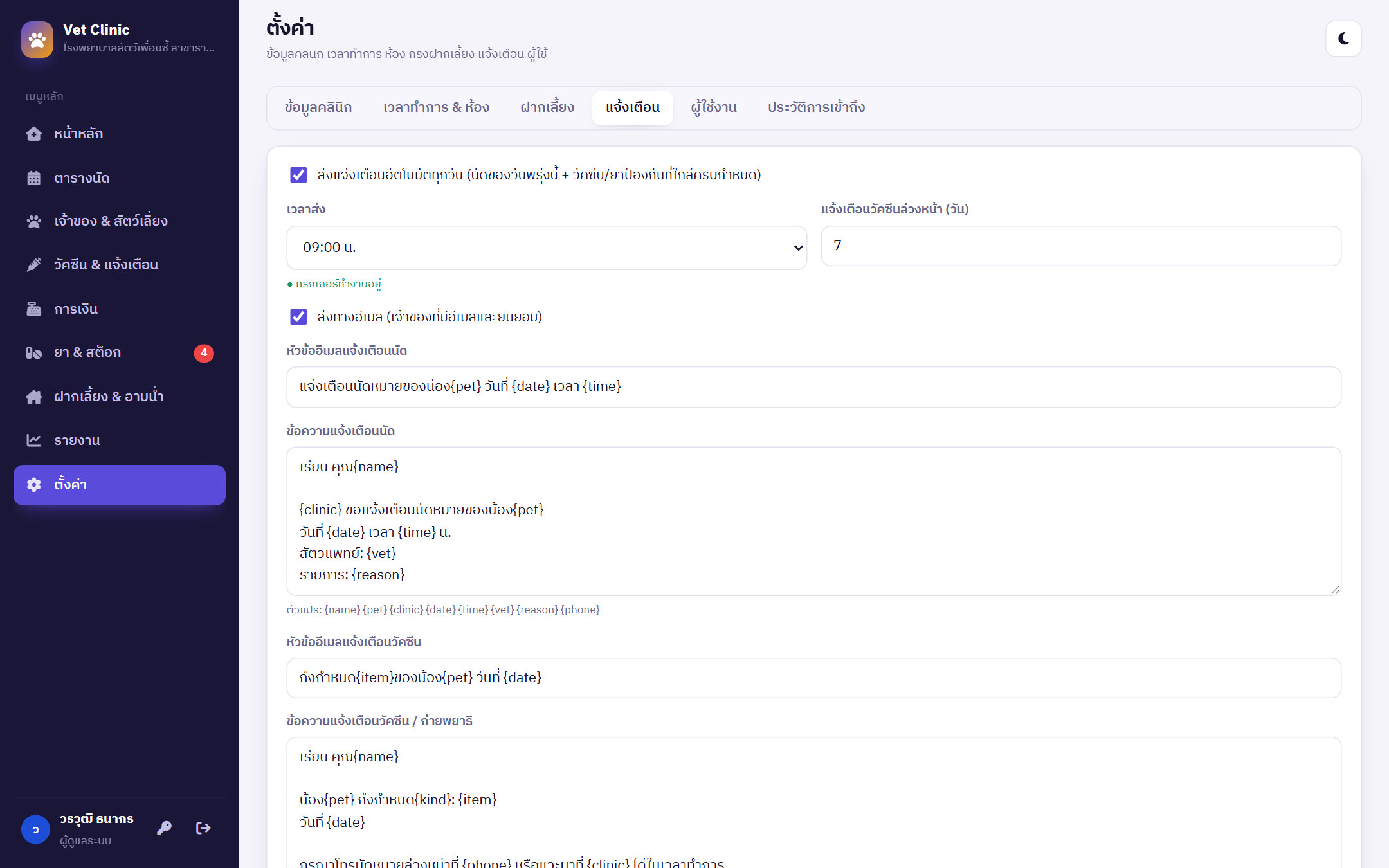Switch to ข้อมูลคลินิก tab
This screenshot has width=1389, height=868.
[318, 107]
